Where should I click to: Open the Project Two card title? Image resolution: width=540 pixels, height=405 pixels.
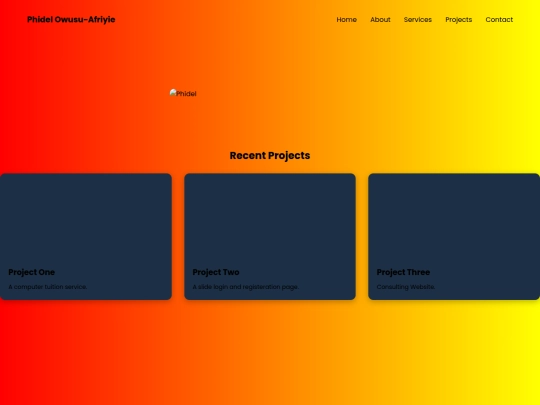216,272
